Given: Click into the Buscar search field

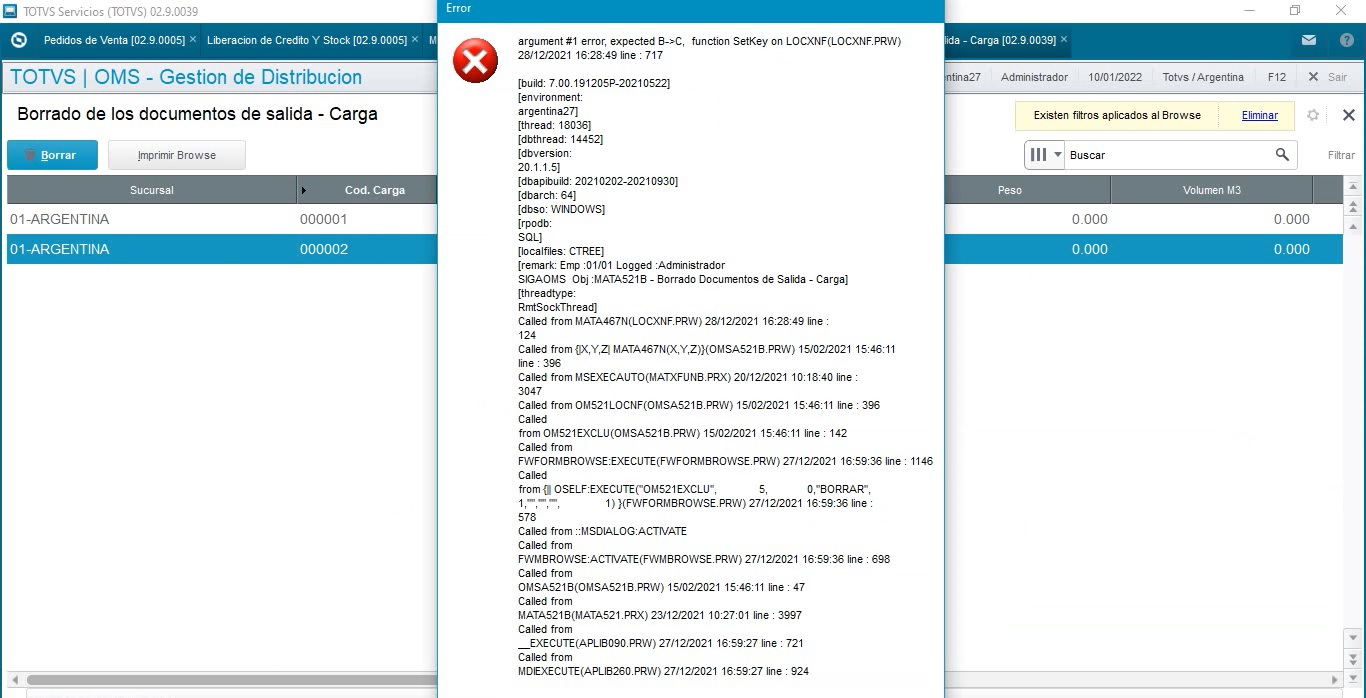Looking at the screenshot, I should coord(1167,155).
